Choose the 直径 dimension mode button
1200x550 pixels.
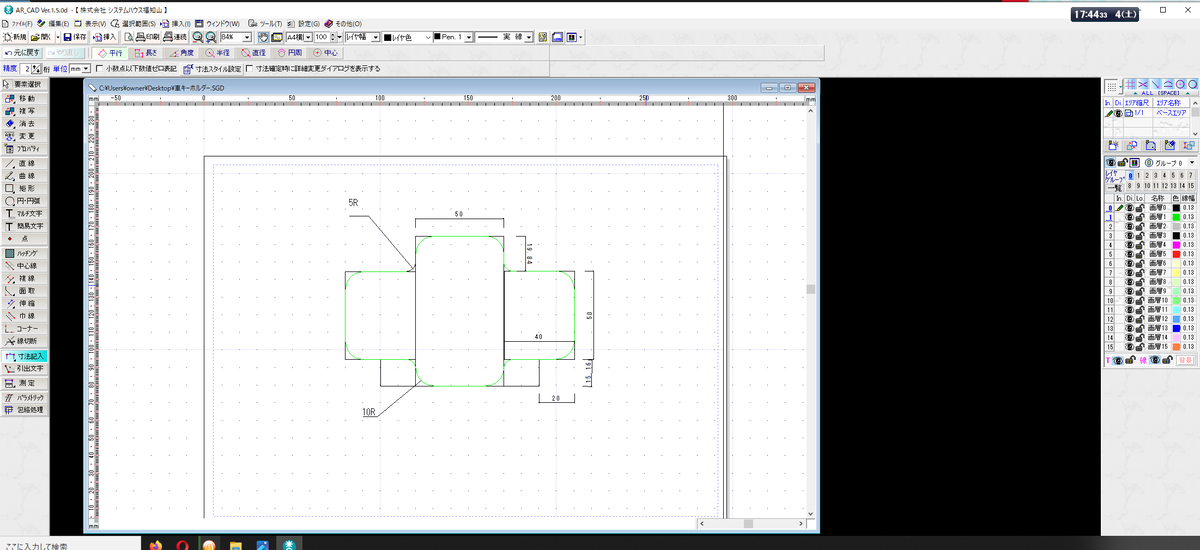pos(254,52)
